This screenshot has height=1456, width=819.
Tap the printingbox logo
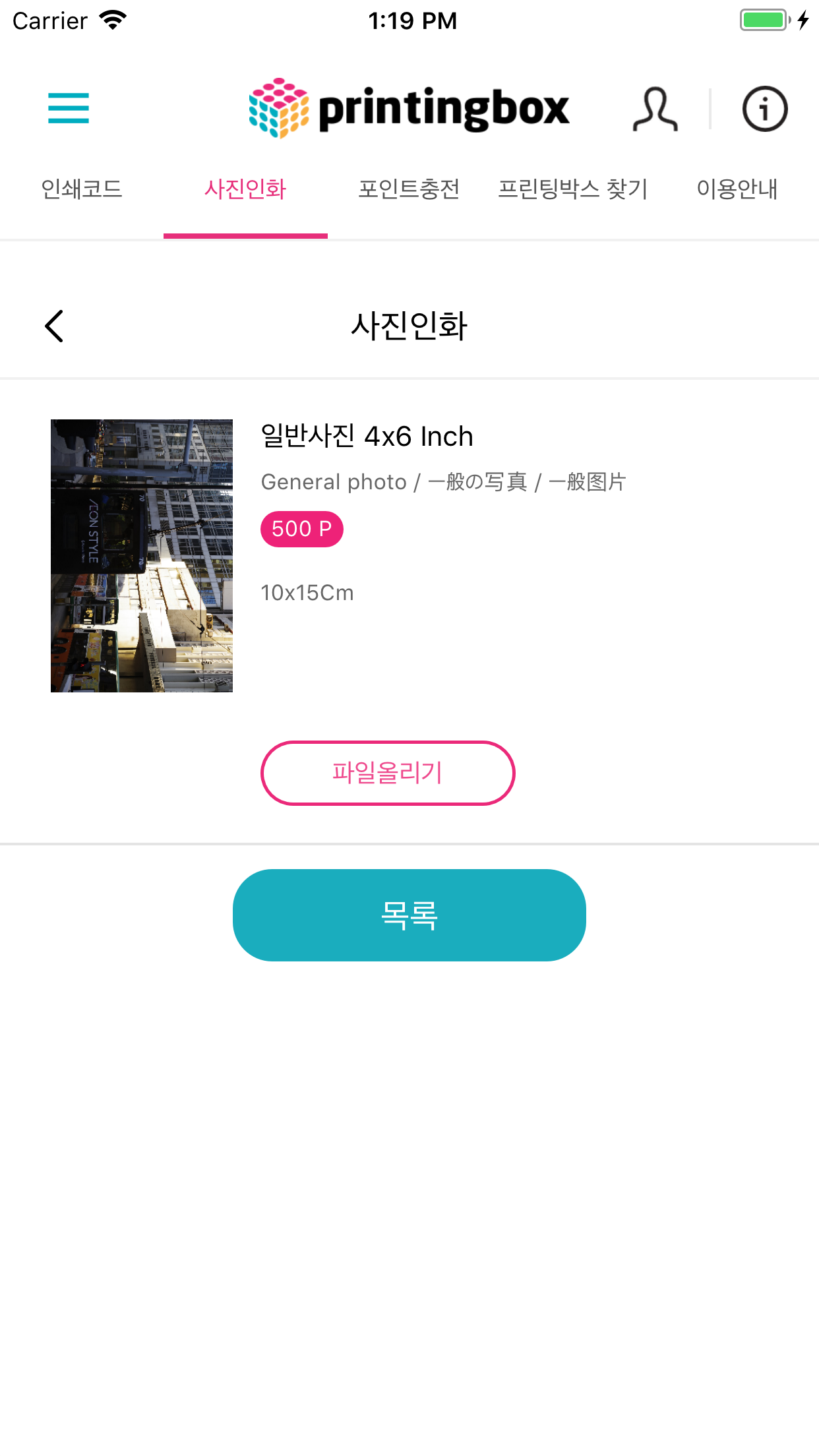click(x=409, y=108)
